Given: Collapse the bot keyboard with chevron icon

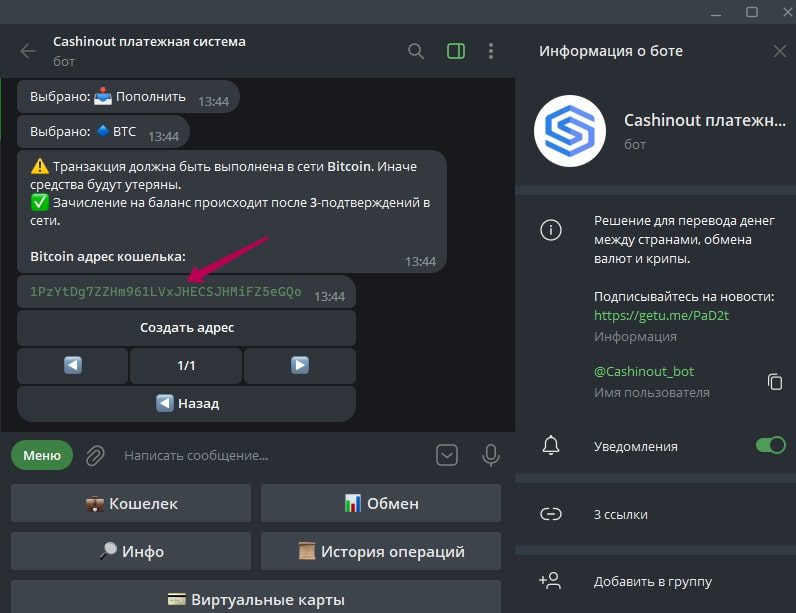Looking at the screenshot, I should [x=447, y=455].
